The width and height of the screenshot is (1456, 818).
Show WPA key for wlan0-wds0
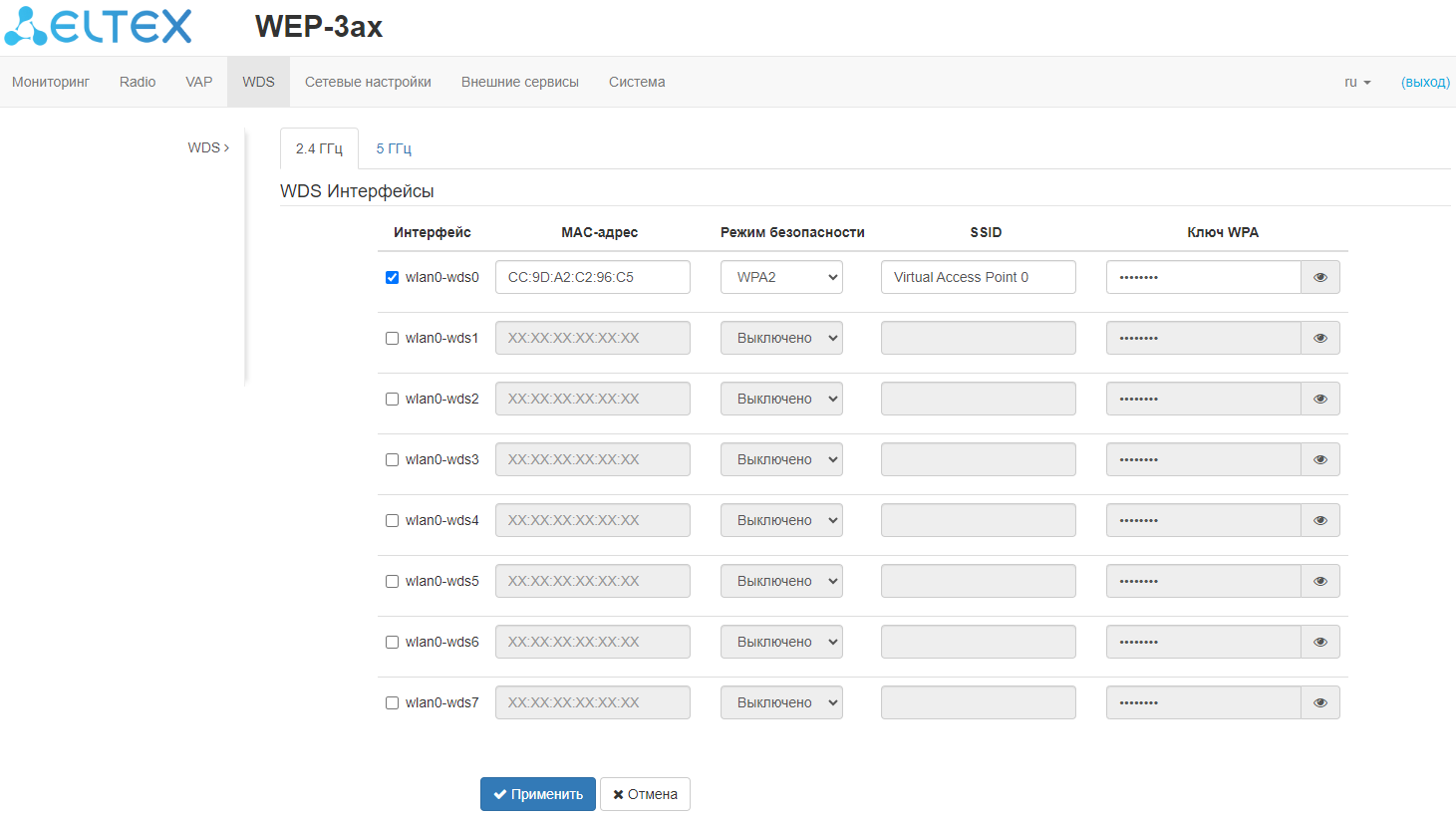[1319, 277]
